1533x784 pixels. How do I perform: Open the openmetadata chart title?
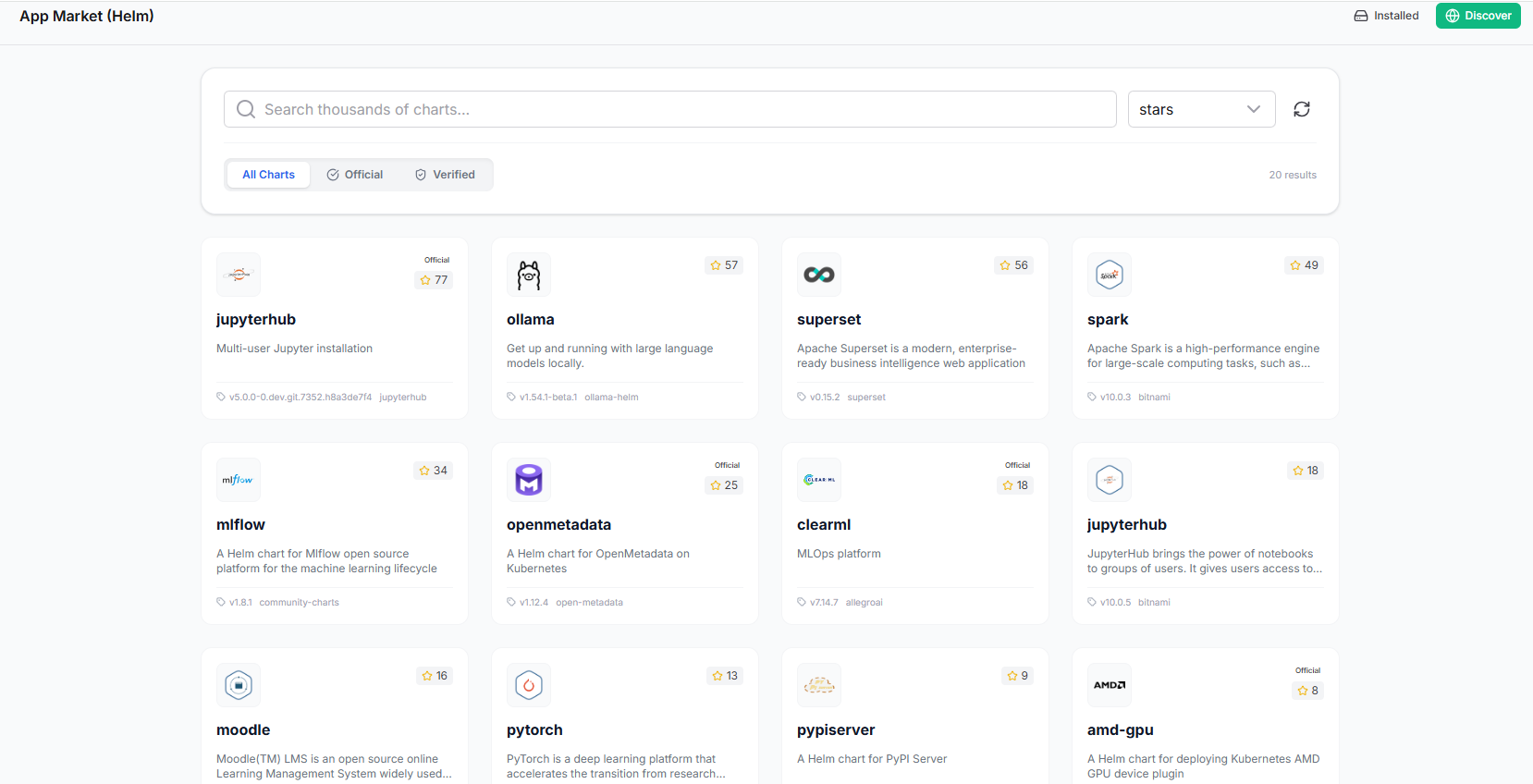(559, 525)
